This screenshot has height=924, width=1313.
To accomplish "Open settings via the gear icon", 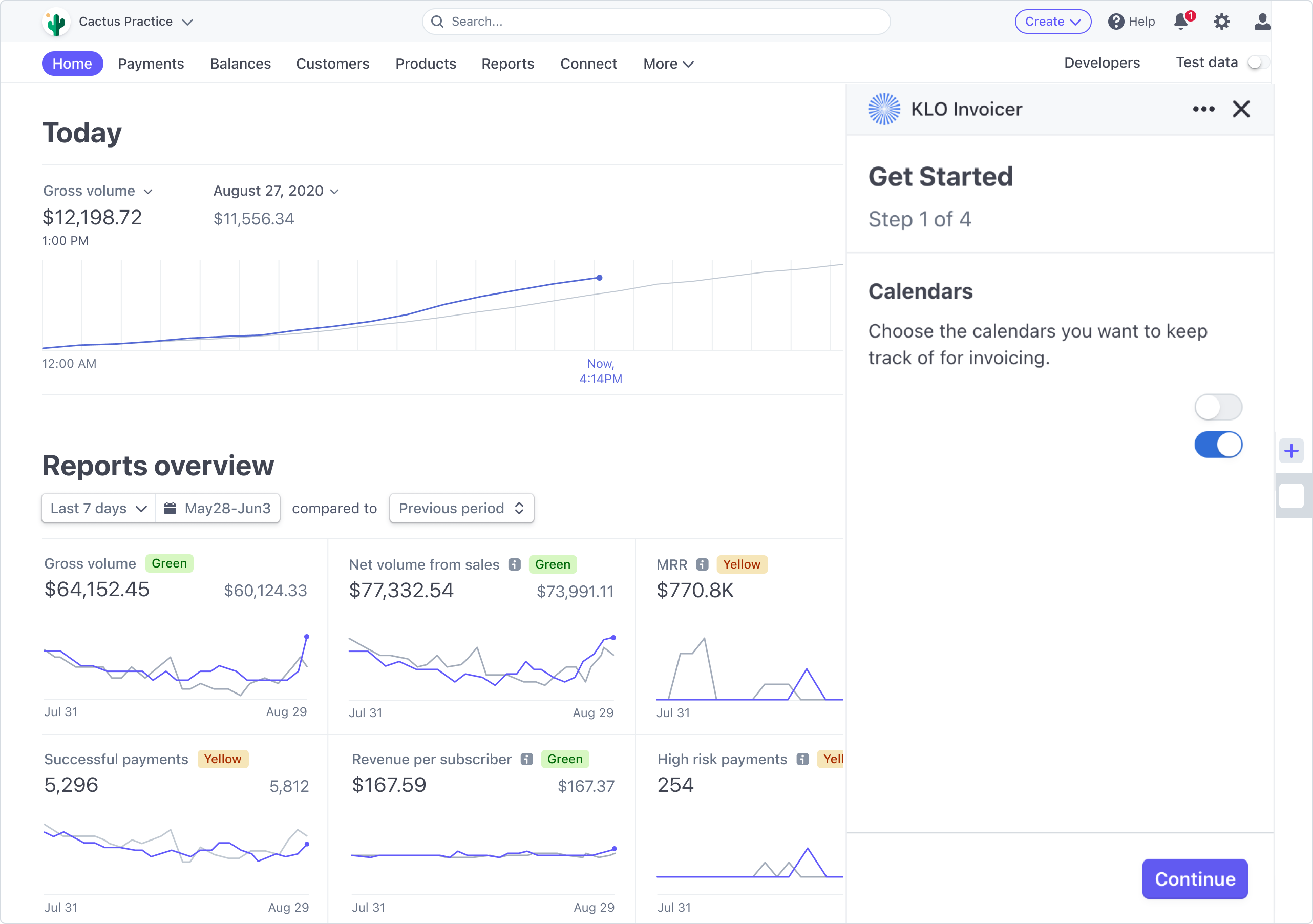I will pyautogui.click(x=1221, y=22).
